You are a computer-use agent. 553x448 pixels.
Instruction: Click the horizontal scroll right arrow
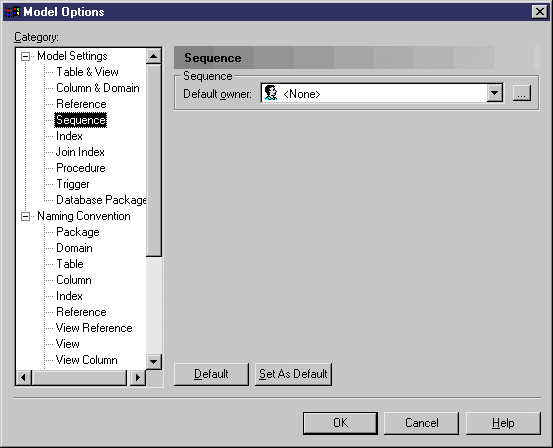click(x=138, y=378)
